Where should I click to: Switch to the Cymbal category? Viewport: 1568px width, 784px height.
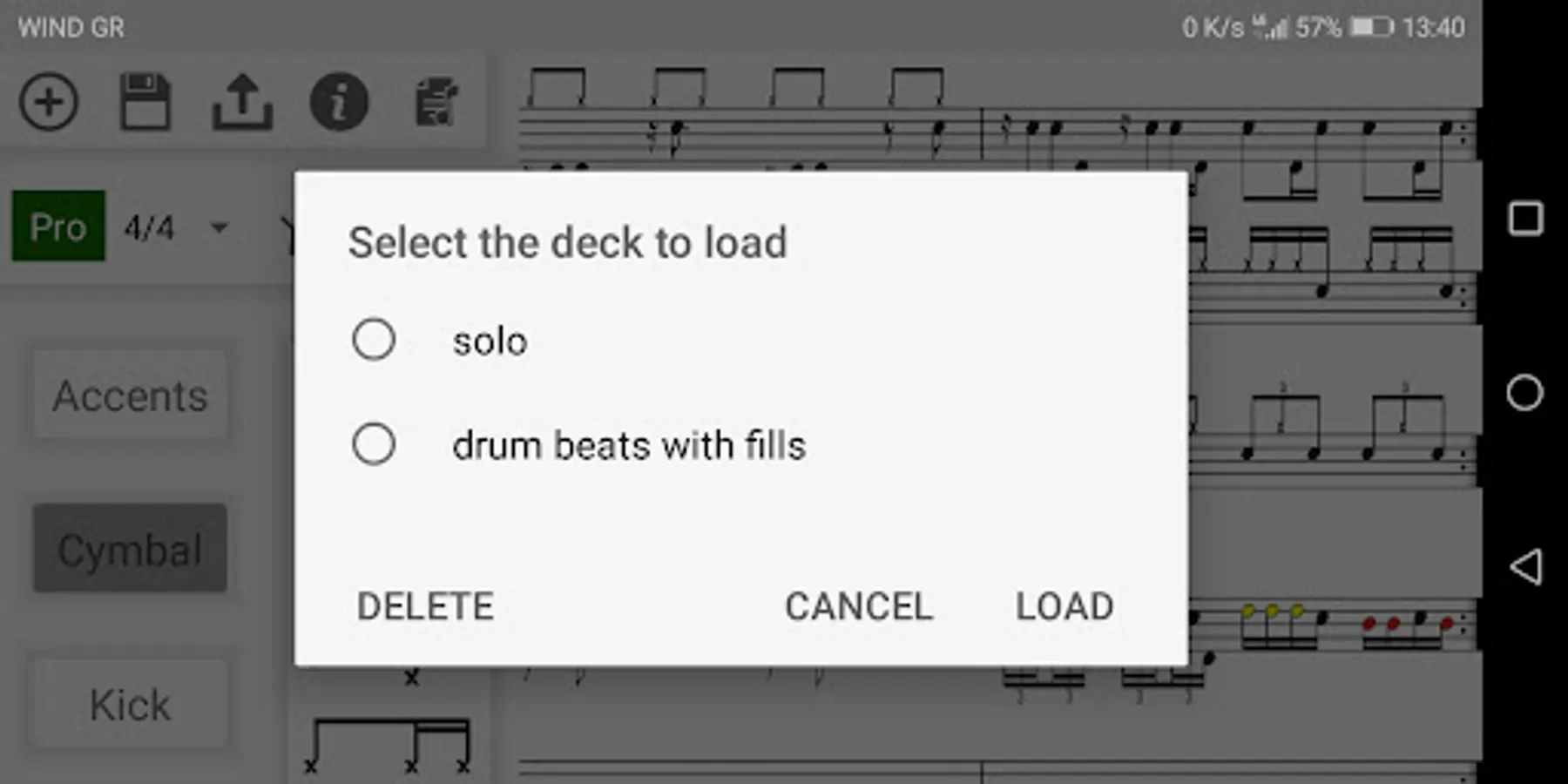tap(131, 549)
